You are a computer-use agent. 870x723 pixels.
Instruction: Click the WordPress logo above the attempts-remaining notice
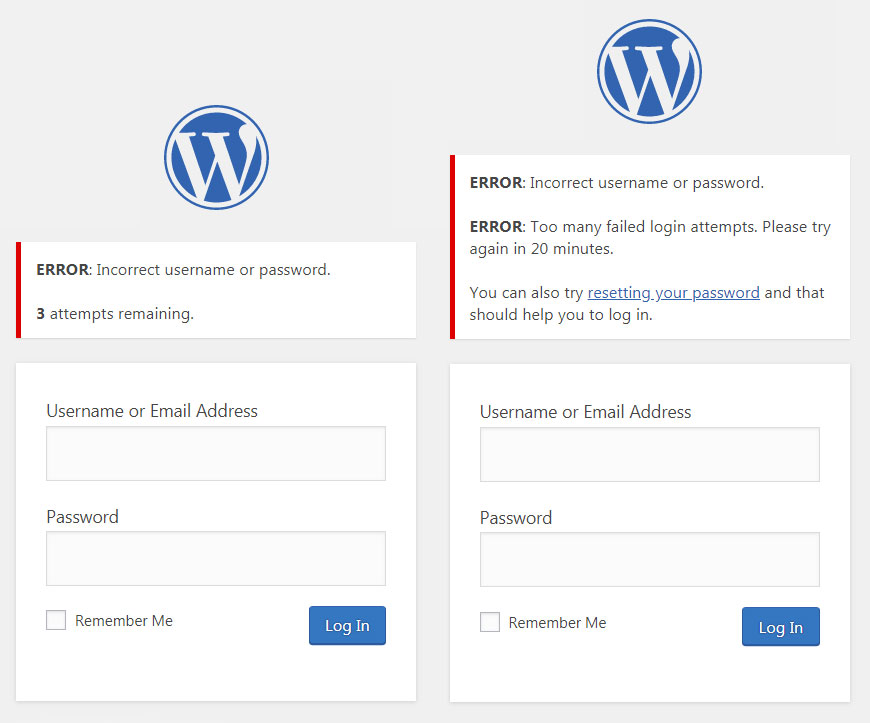(216, 157)
